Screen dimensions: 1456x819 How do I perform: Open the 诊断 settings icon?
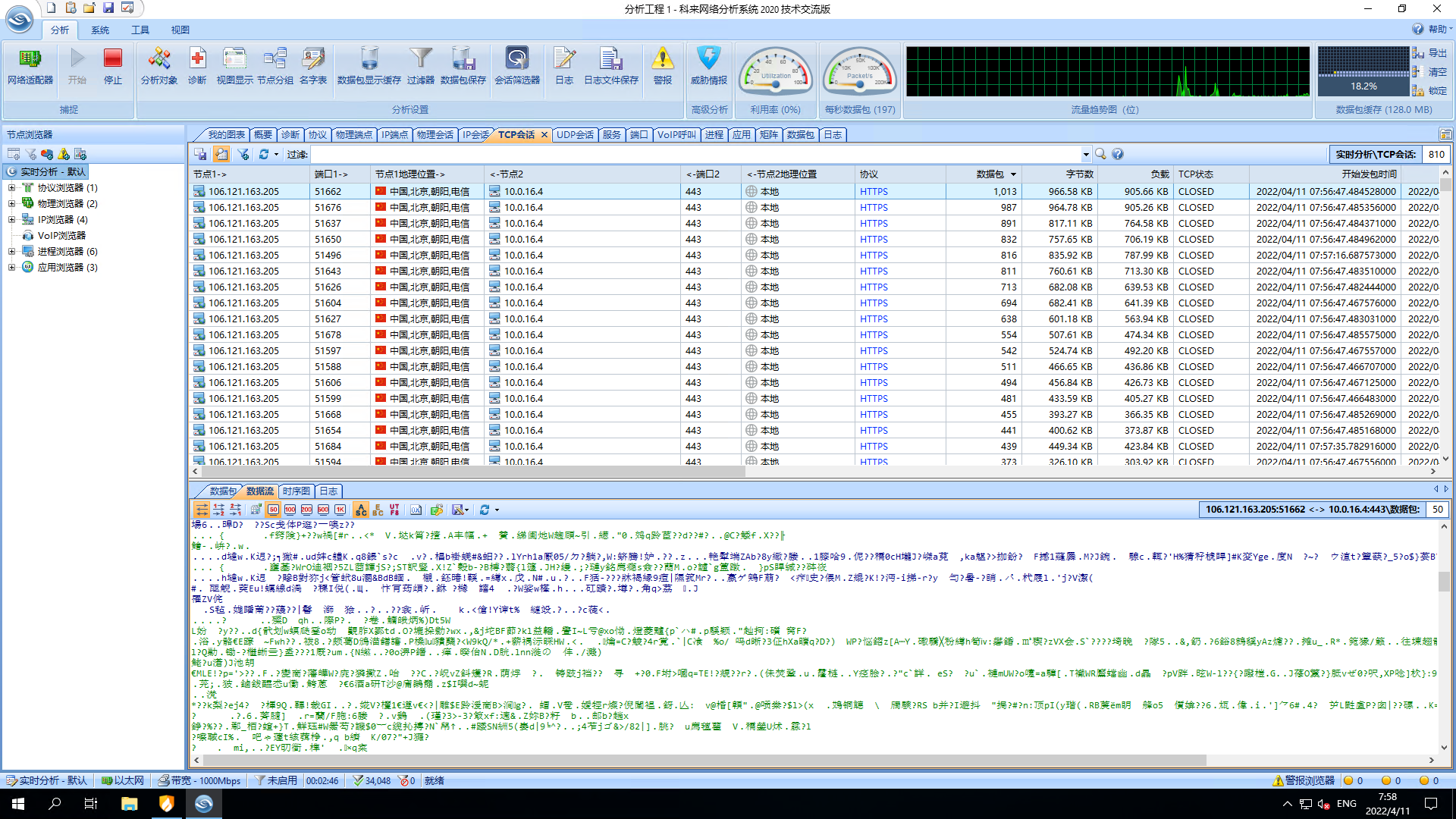197,67
